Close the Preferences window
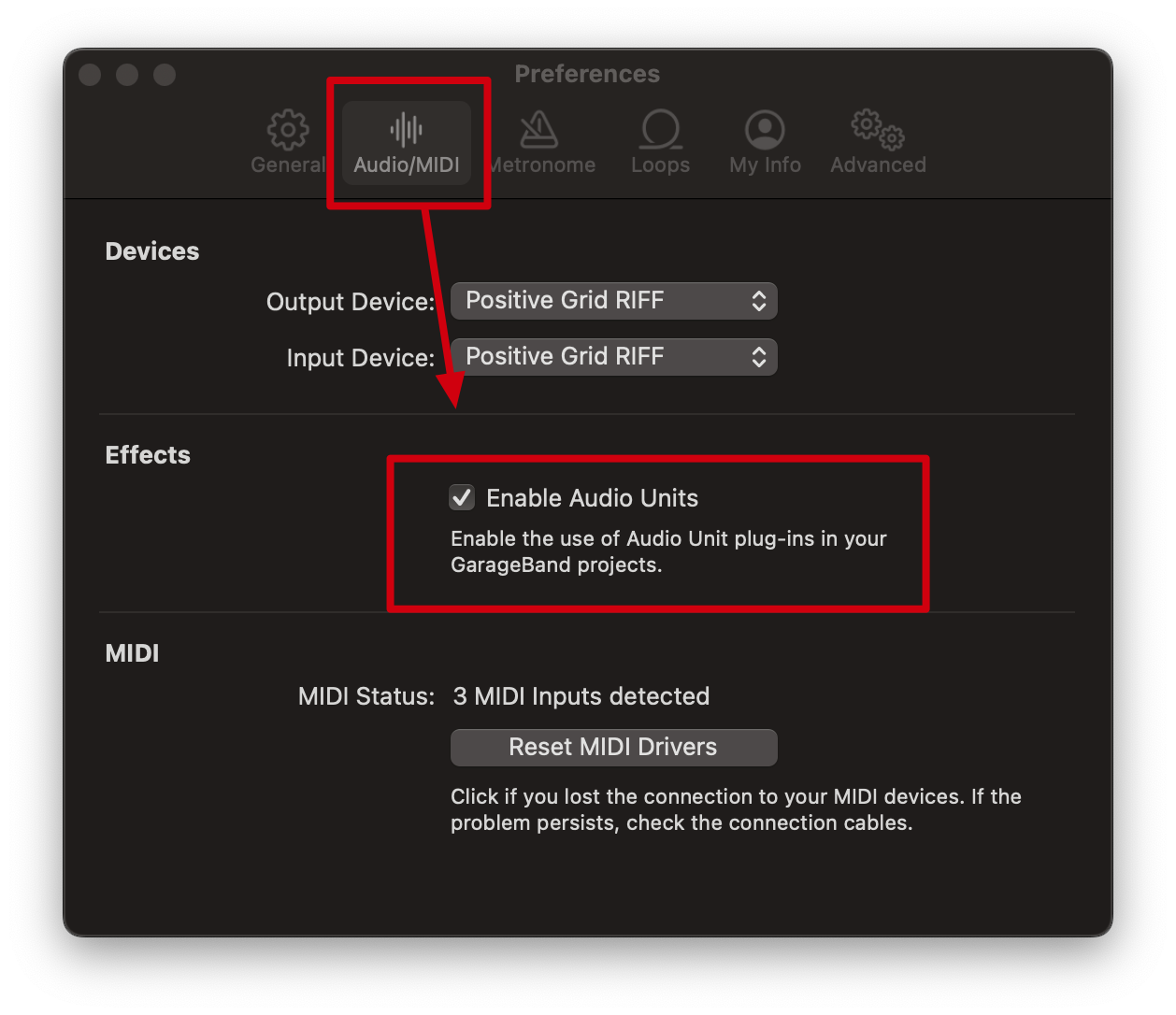Viewport: 1176px width, 1015px height. [x=90, y=75]
